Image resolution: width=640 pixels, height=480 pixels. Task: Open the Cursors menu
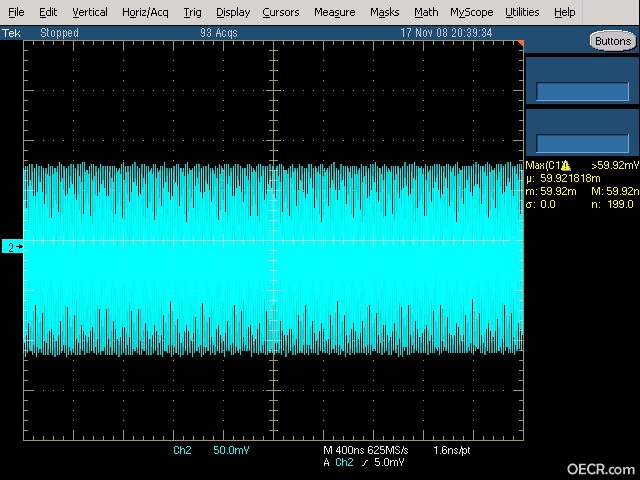click(x=281, y=12)
